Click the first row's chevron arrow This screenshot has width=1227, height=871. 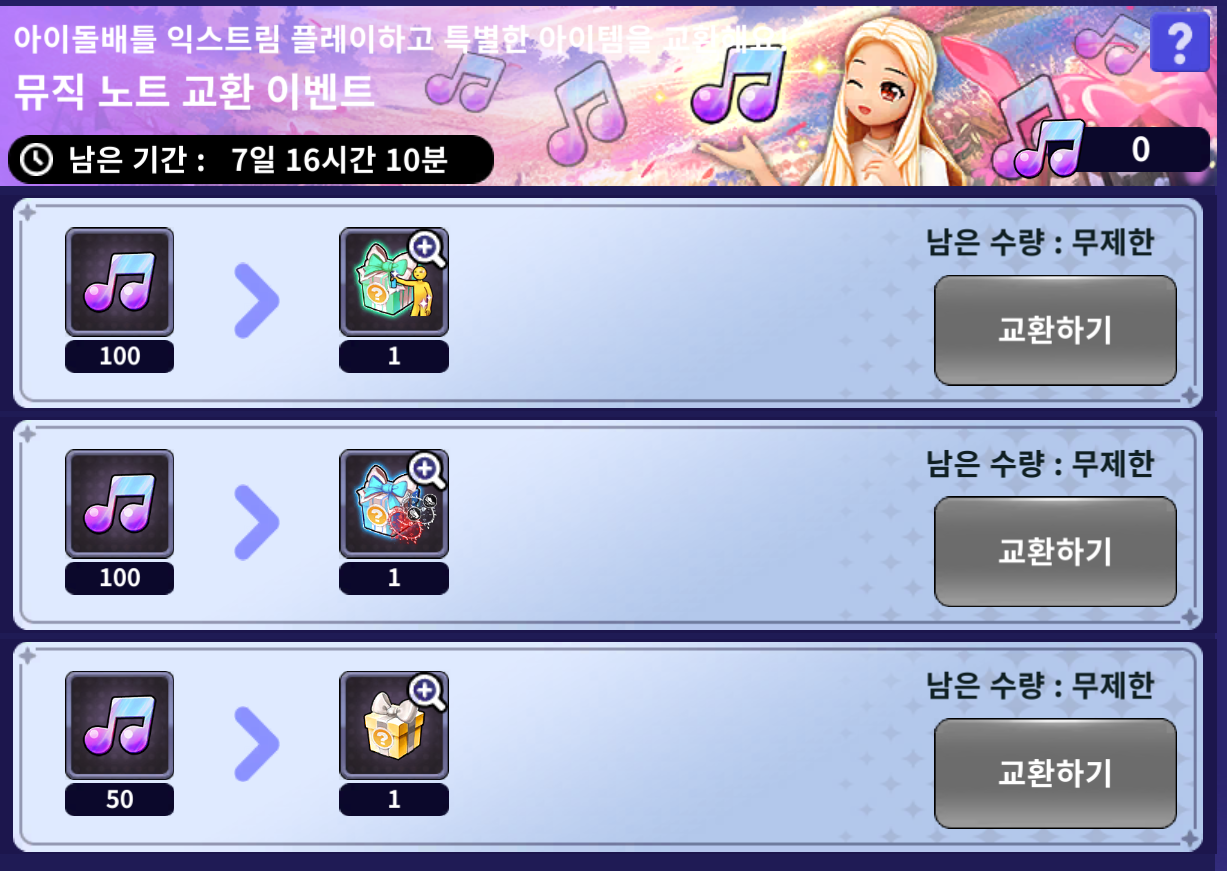click(256, 299)
